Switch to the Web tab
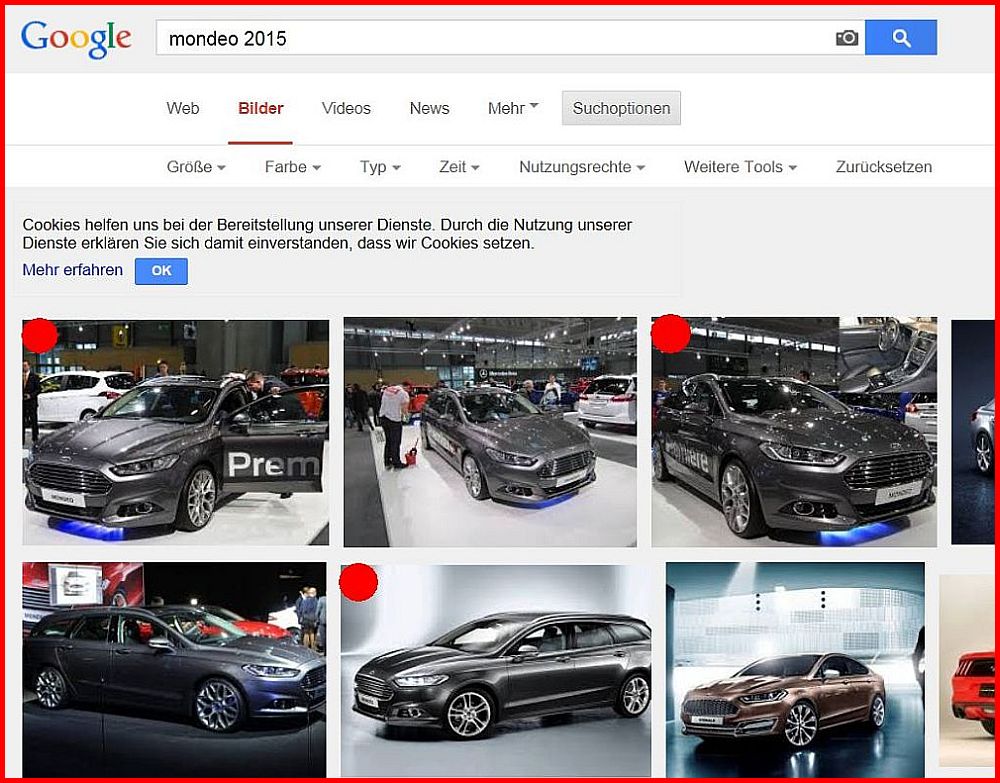The width and height of the screenshot is (1000, 783). [183, 108]
